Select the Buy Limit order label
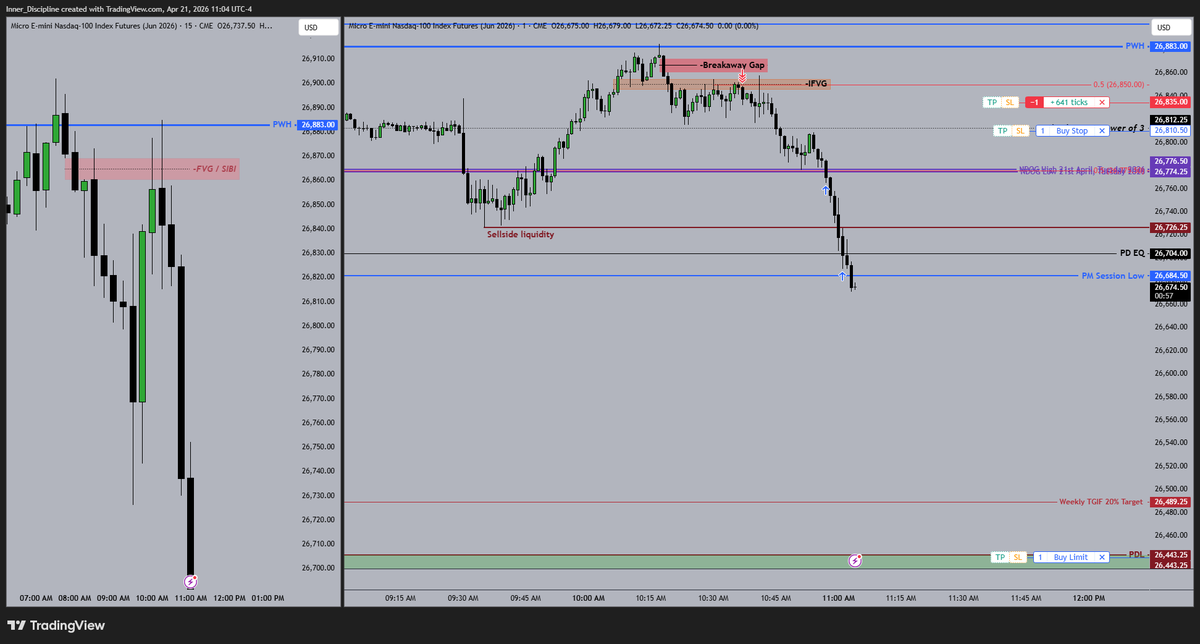Viewport: 1200px width, 644px height. pos(1071,557)
